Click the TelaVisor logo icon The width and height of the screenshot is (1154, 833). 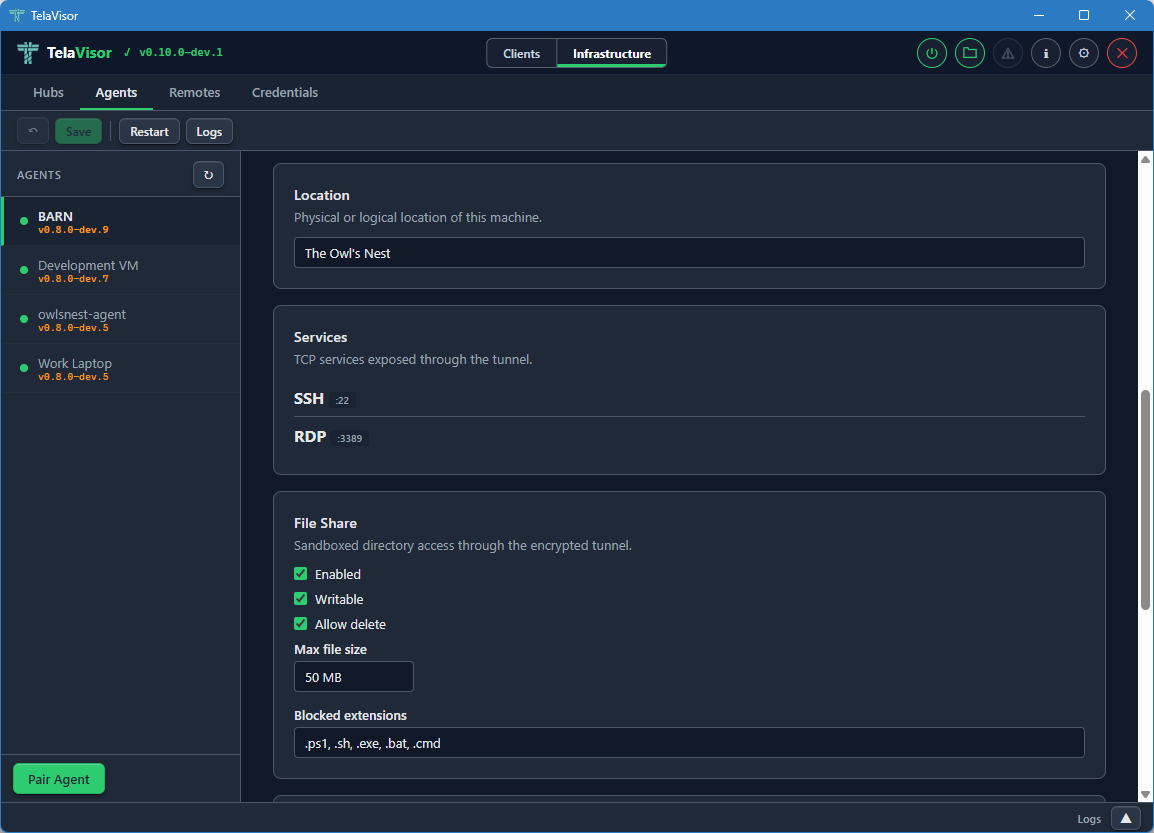[27, 52]
